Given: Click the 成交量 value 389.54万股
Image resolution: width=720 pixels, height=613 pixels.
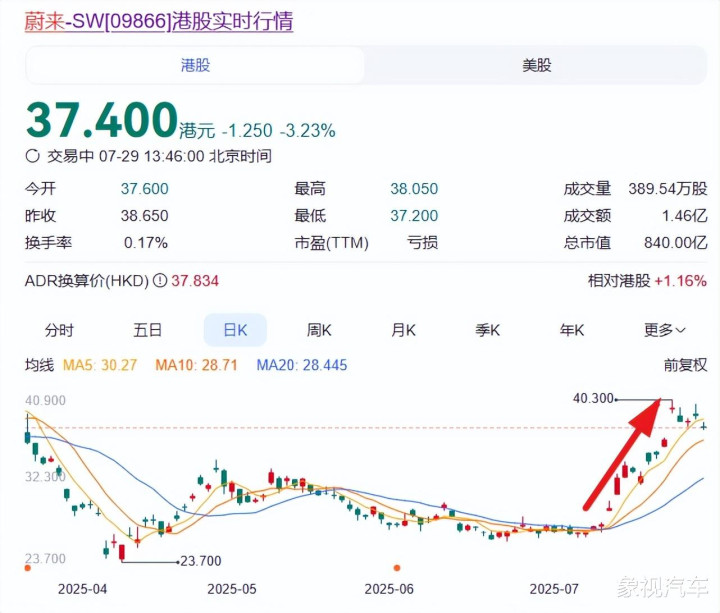Looking at the screenshot, I should tap(668, 189).
